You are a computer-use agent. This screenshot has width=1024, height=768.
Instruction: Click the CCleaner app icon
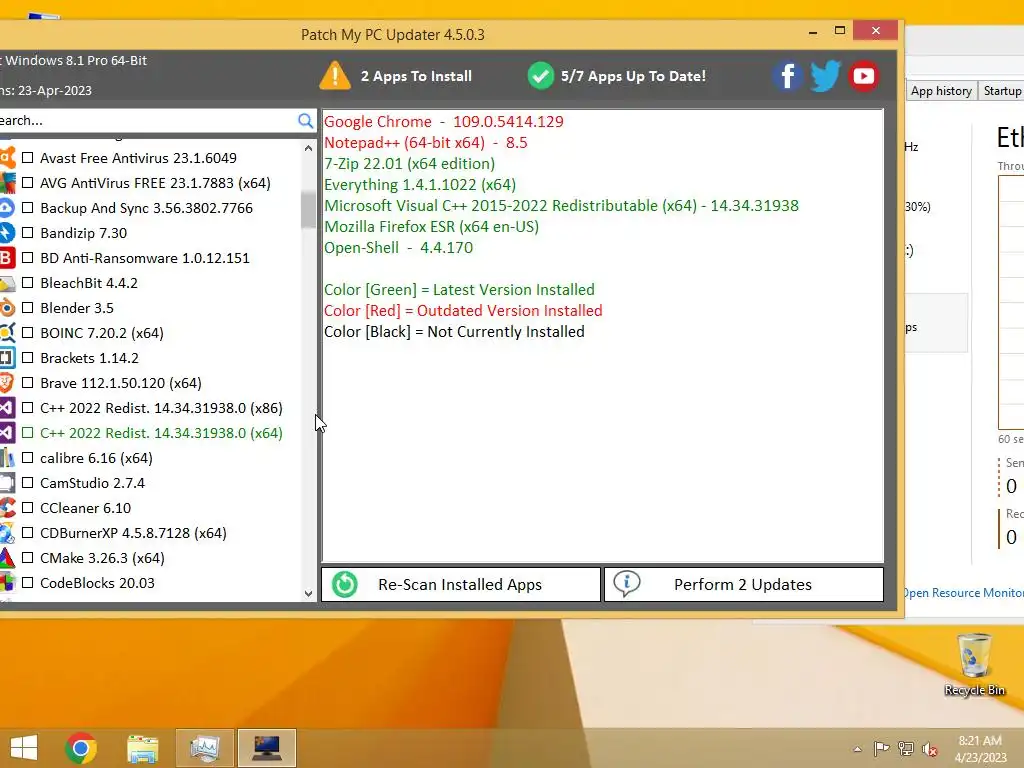pos(7,508)
